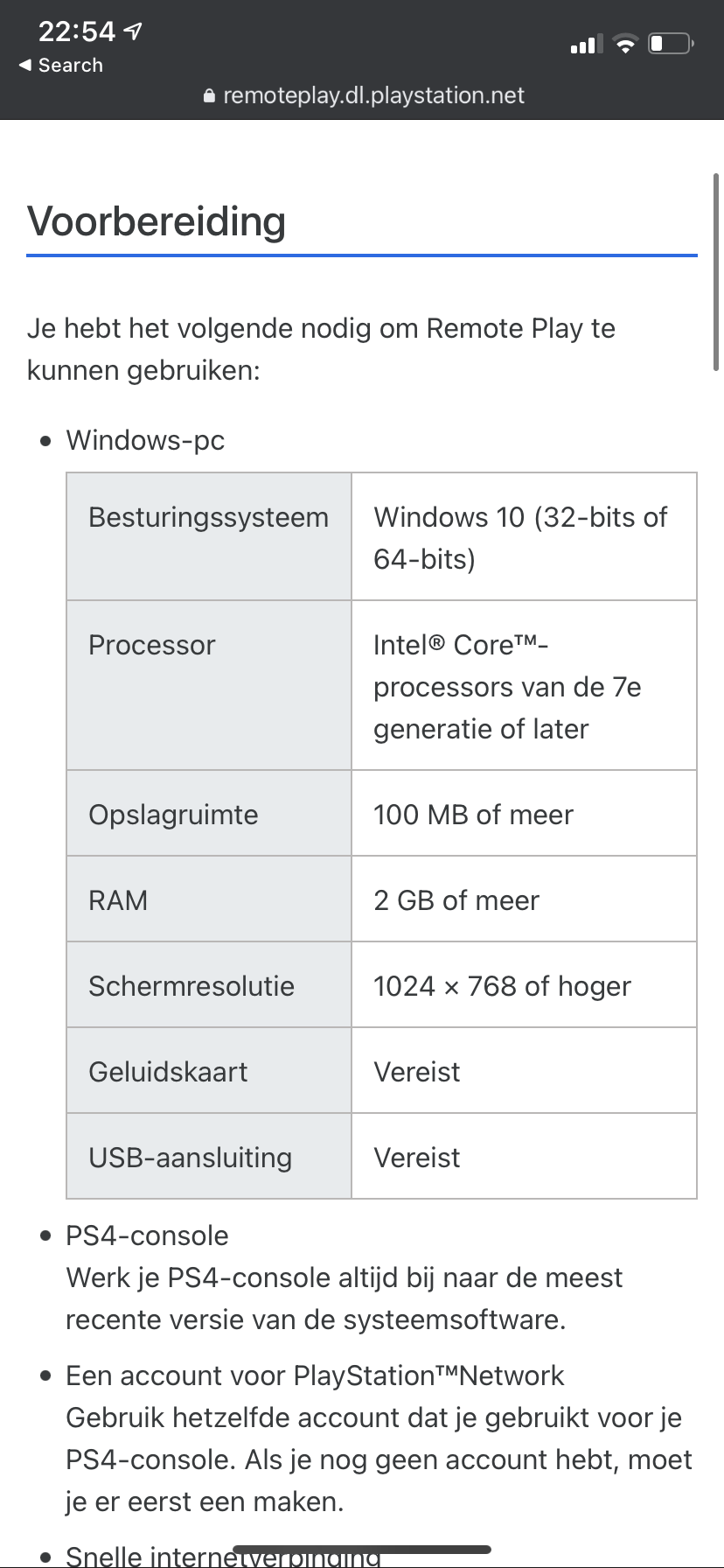Tap the home indicator bar at bottom

(x=362, y=1549)
